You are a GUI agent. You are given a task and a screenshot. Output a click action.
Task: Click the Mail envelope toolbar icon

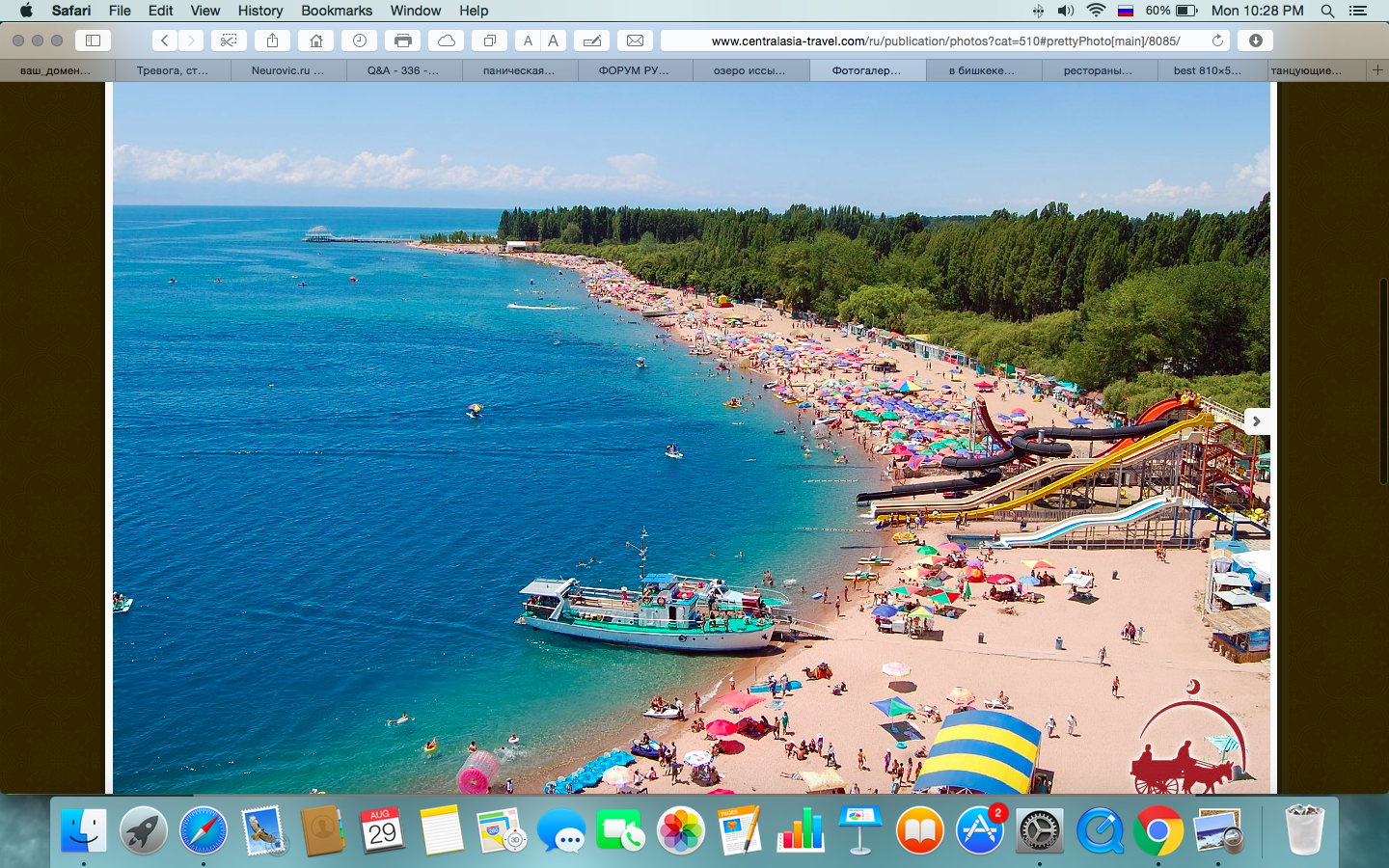coord(635,41)
